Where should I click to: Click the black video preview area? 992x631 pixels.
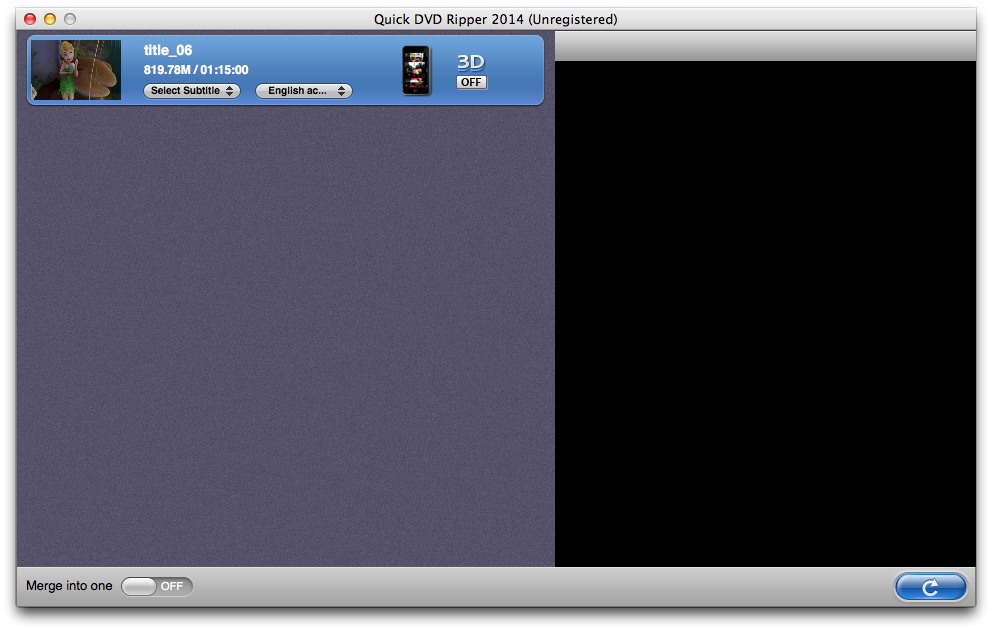click(x=766, y=313)
